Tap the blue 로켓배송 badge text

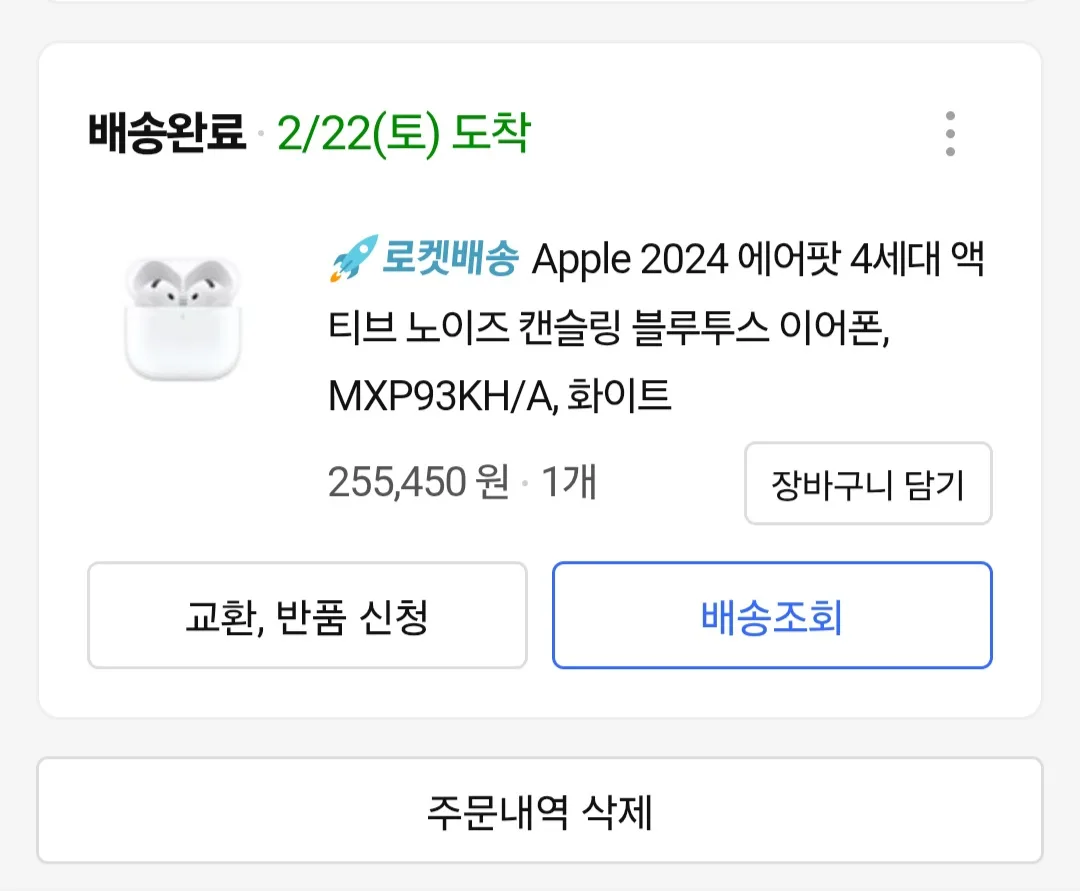point(450,258)
